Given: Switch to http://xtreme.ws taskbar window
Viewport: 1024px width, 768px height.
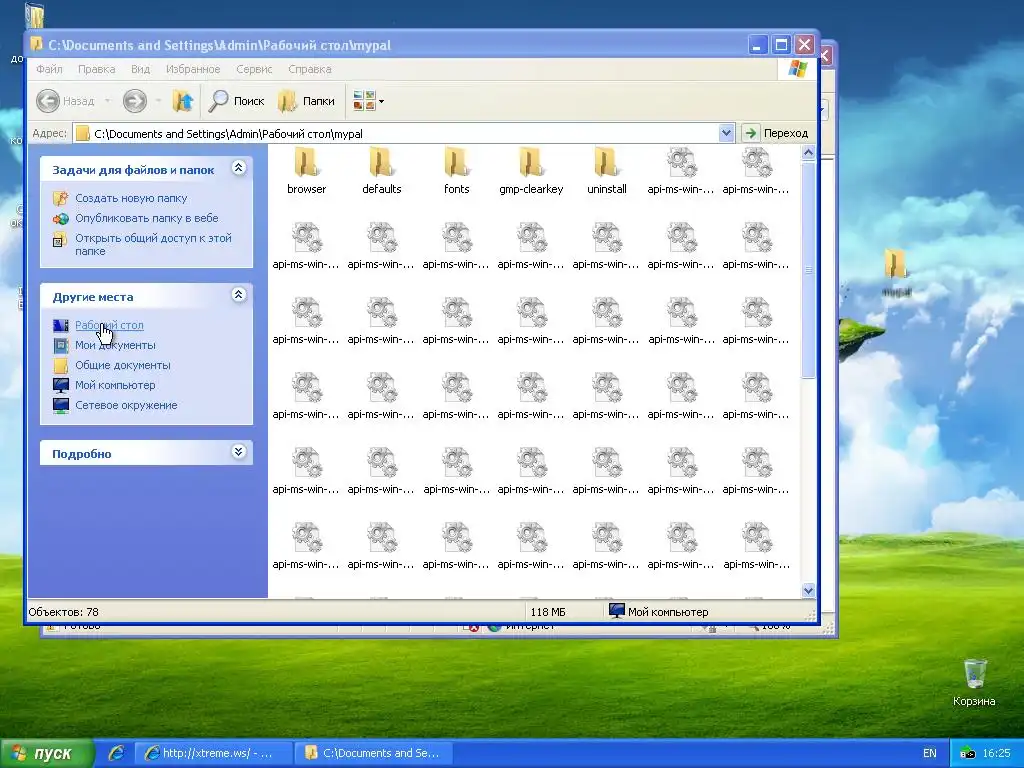Looking at the screenshot, I should click(212, 753).
